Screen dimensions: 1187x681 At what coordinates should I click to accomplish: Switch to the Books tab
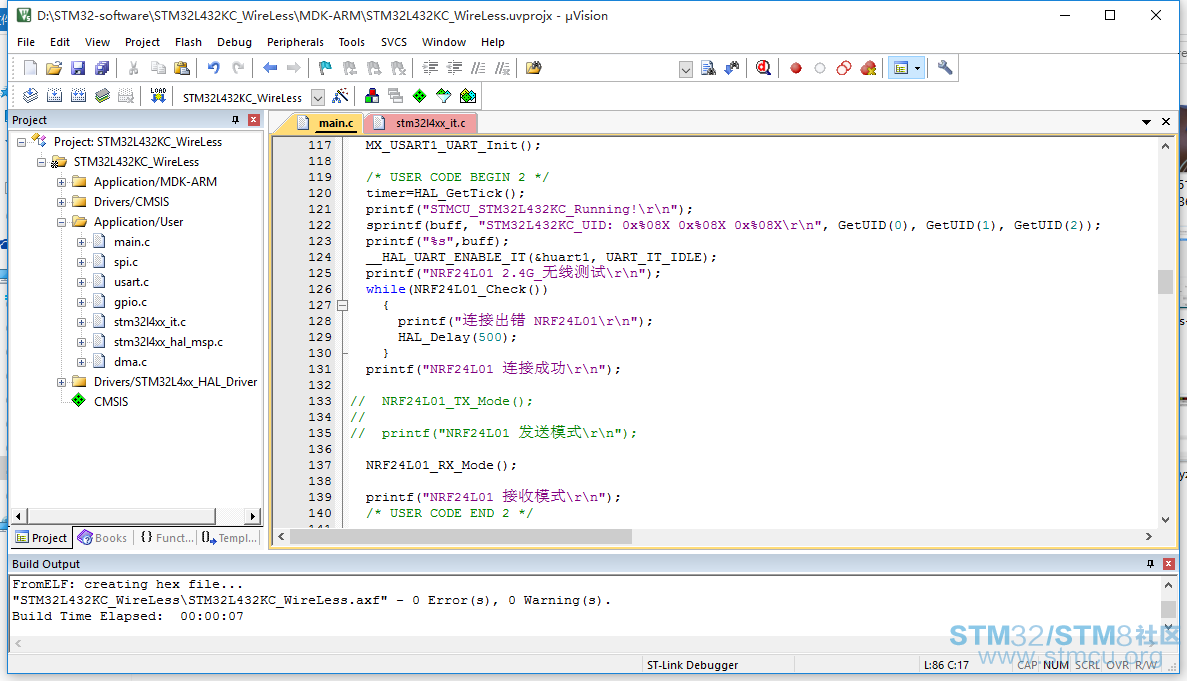point(103,538)
